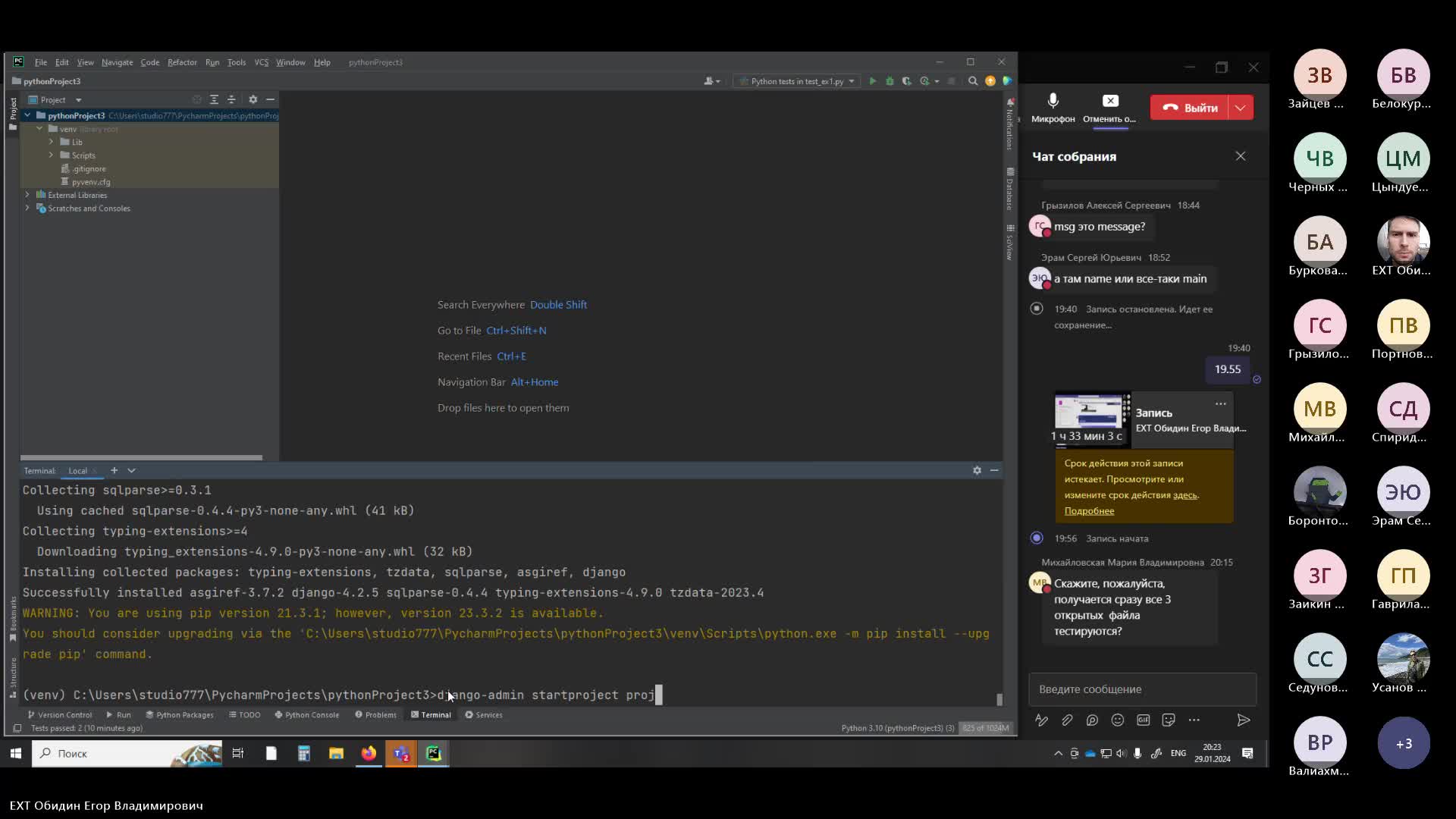Click the здесь link in expiry notice
This screenshot has width=1456, height=819.
(x=1185, y=495)
